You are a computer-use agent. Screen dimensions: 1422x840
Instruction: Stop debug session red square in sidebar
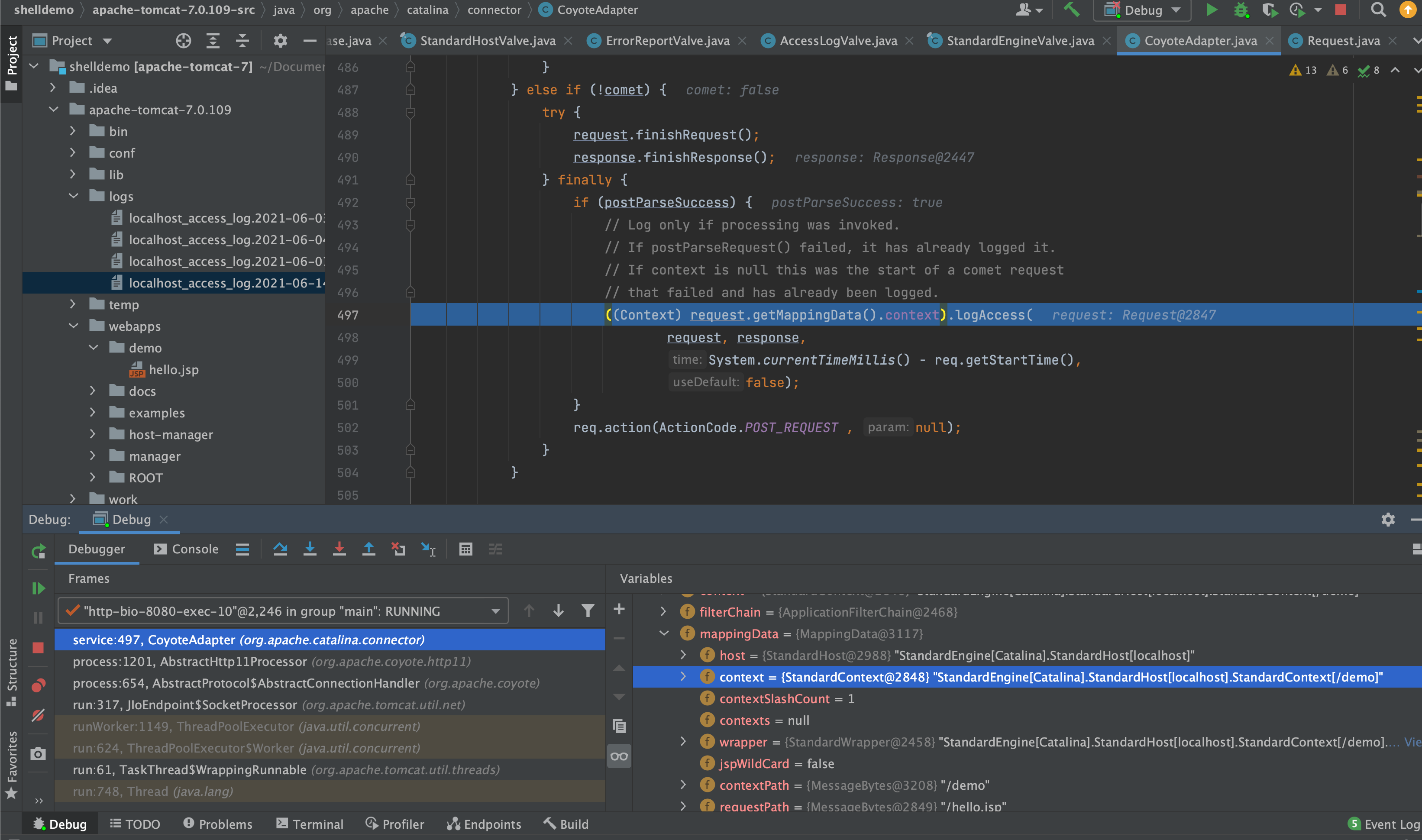38,648
